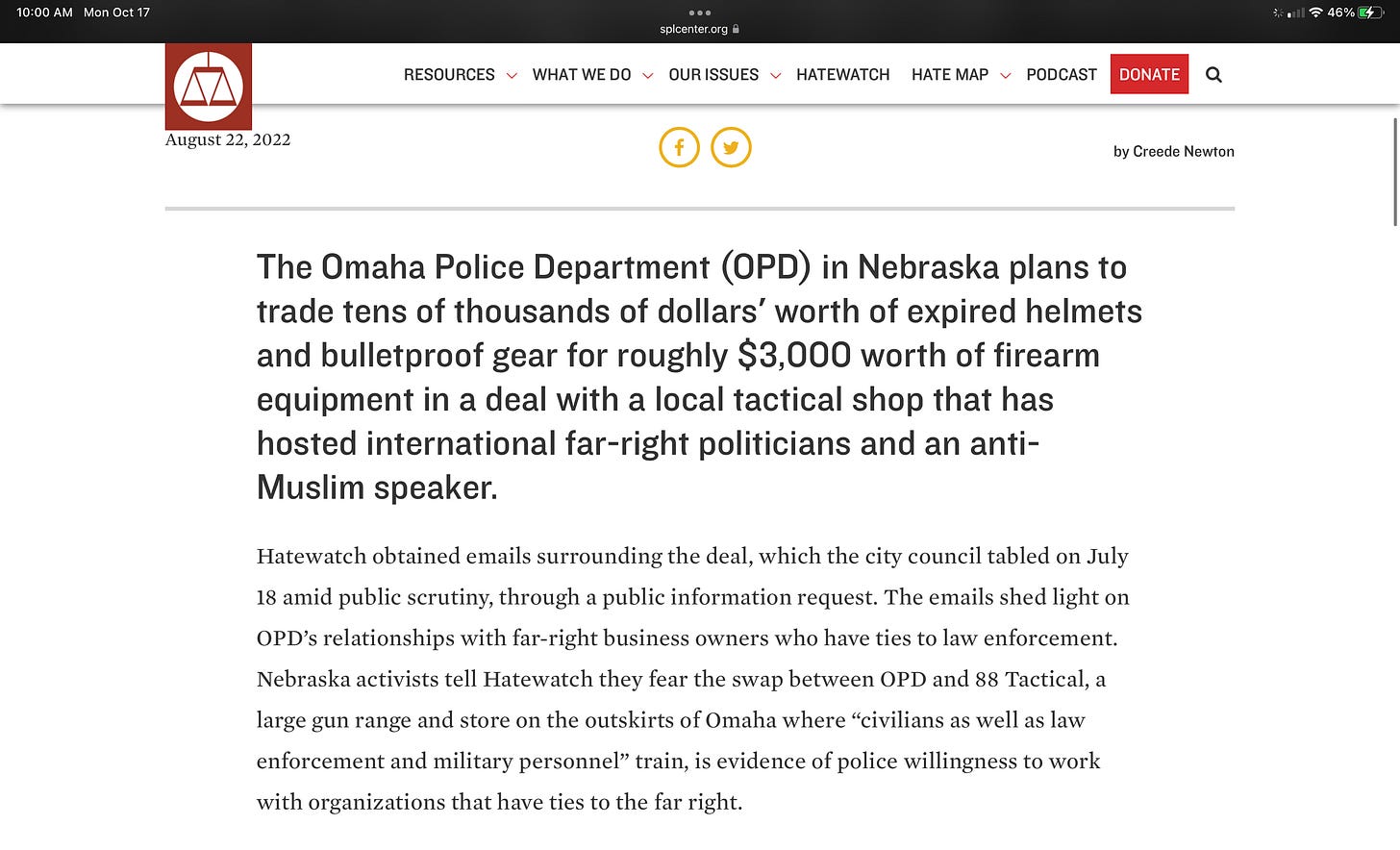Tap the Mon Oct 17 date
The width and height of the screenshot is (1400, 850).
click(x=116, y=12)
